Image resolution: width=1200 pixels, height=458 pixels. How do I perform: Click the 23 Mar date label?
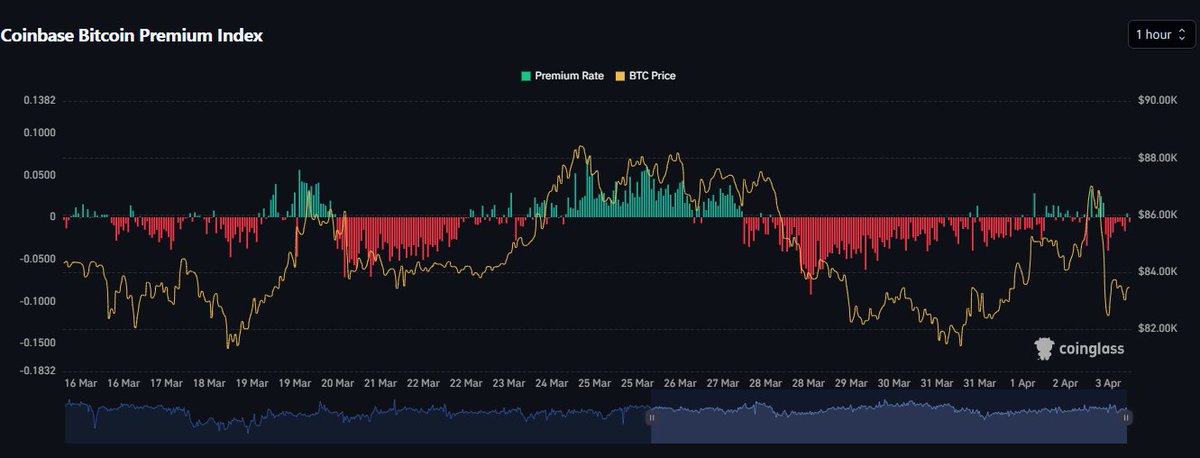(x=509, y=383)
